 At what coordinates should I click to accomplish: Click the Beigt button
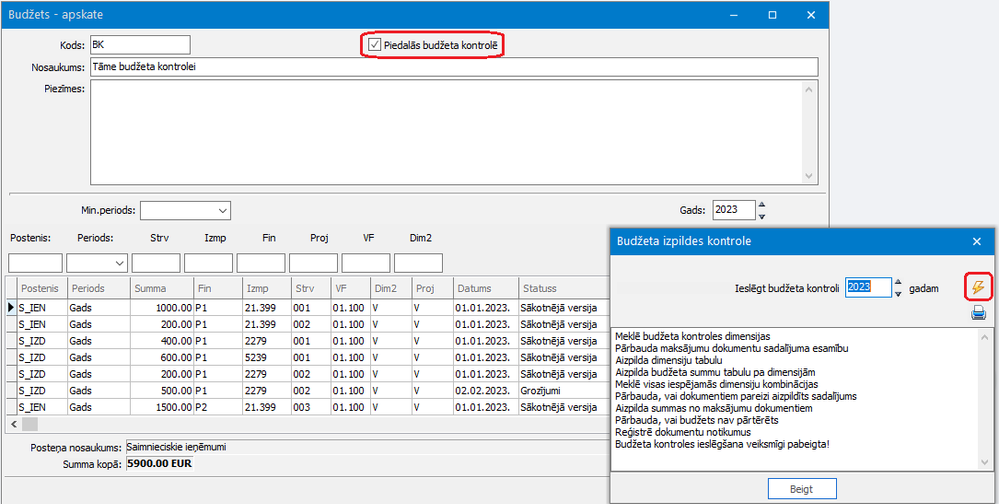point(801,489)
